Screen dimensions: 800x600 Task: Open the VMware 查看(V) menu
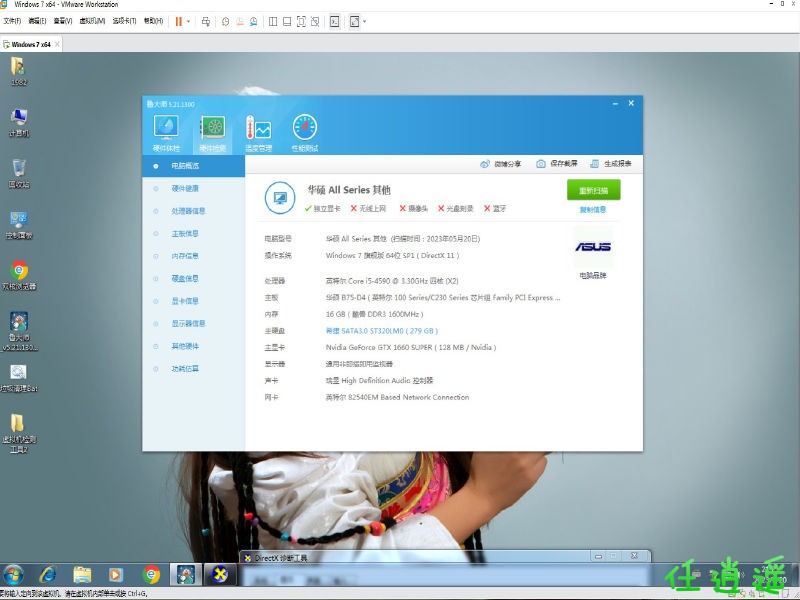pos(63,21)
